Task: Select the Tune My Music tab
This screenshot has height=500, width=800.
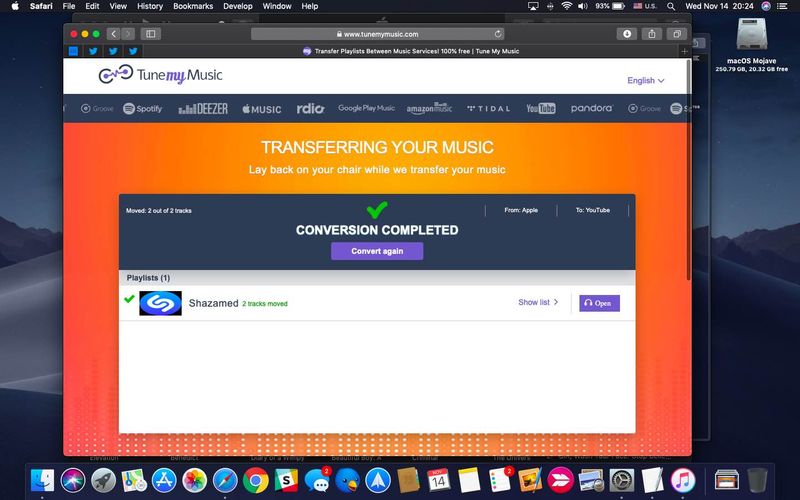Action: (x=411, y=51)
